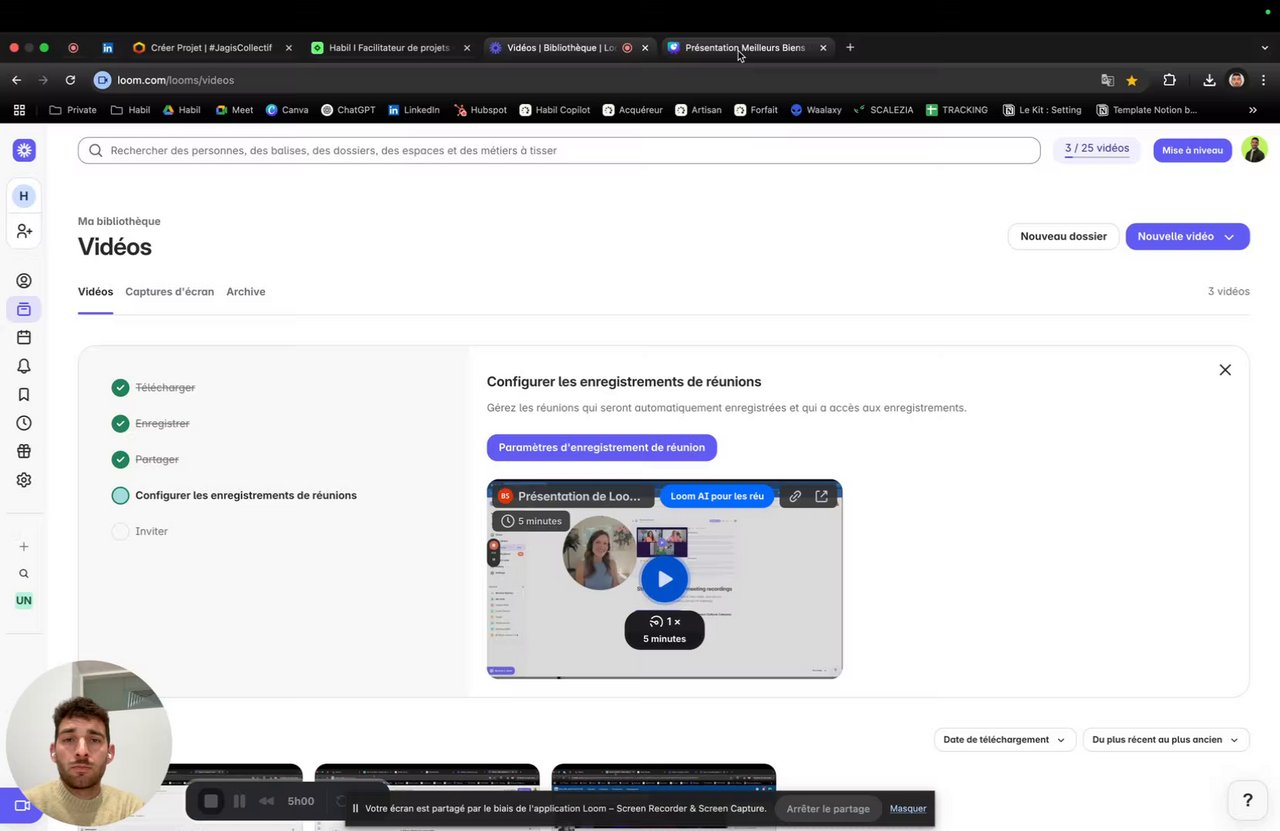The width and height of the screenshot is (1280, 831).
Task: Open the Hubspot bookmark
Action: [x=480, y=110]
